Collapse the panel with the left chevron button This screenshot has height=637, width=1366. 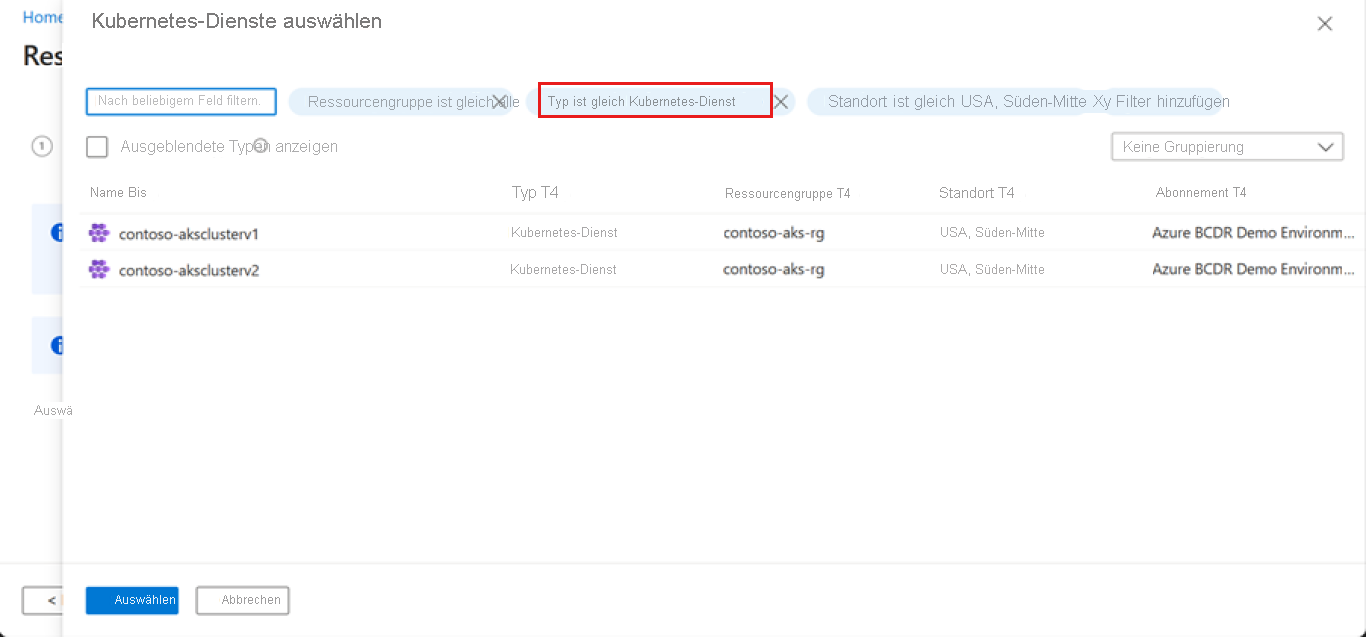(44, 600)
